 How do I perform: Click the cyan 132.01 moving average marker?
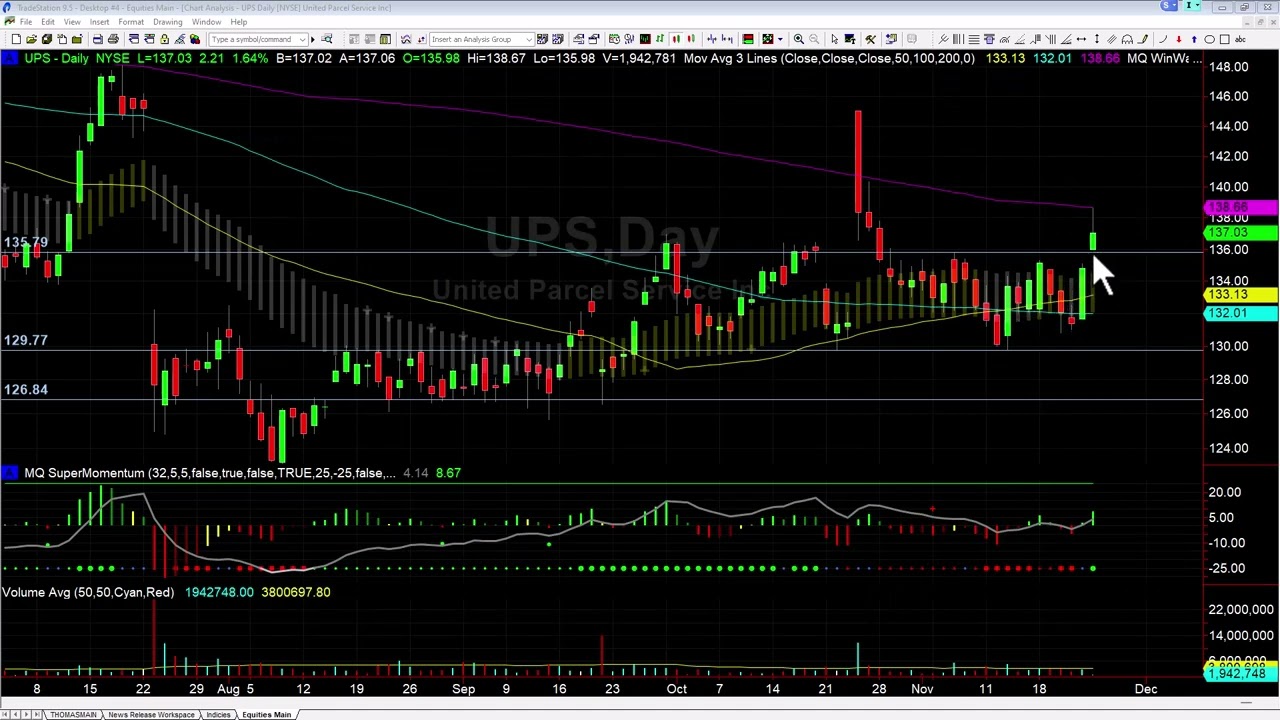pyautogui.click(x=1240, y=313)
